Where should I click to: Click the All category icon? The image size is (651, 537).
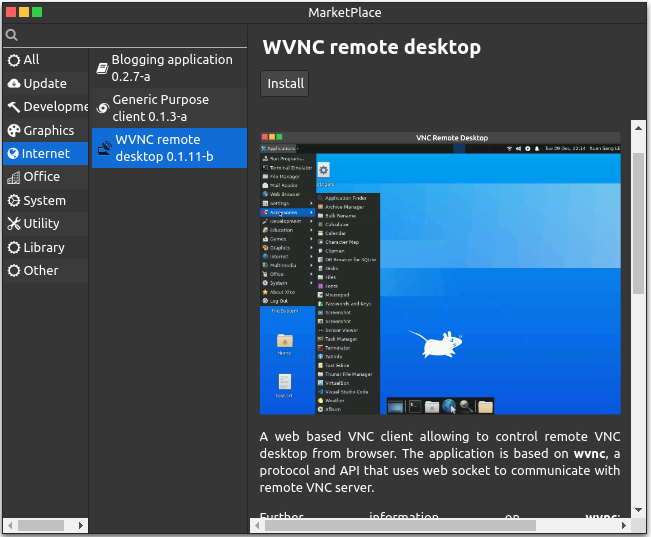pyautogui.click(x=14, y=60)
